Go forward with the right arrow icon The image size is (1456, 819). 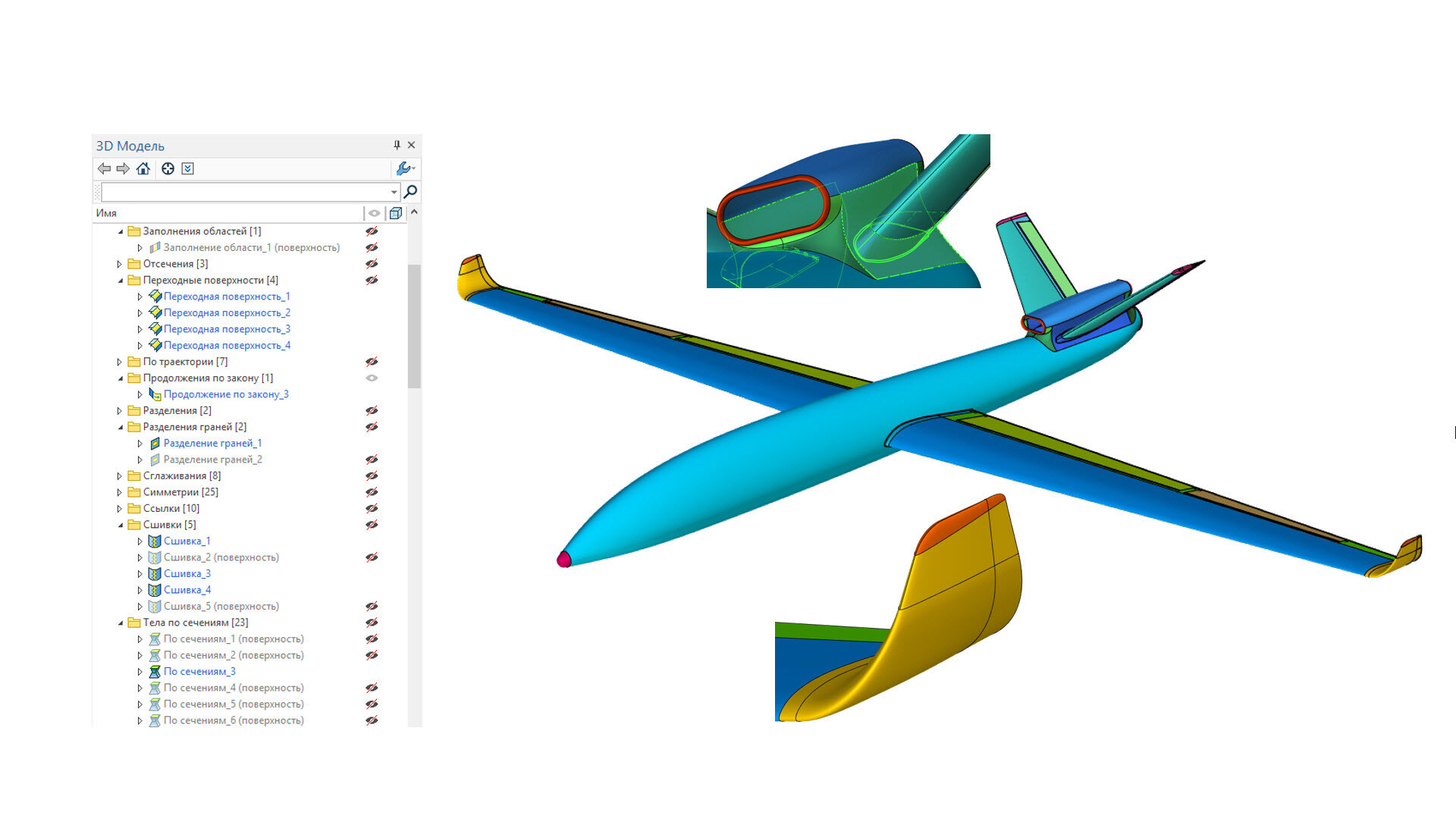(123, 168)
